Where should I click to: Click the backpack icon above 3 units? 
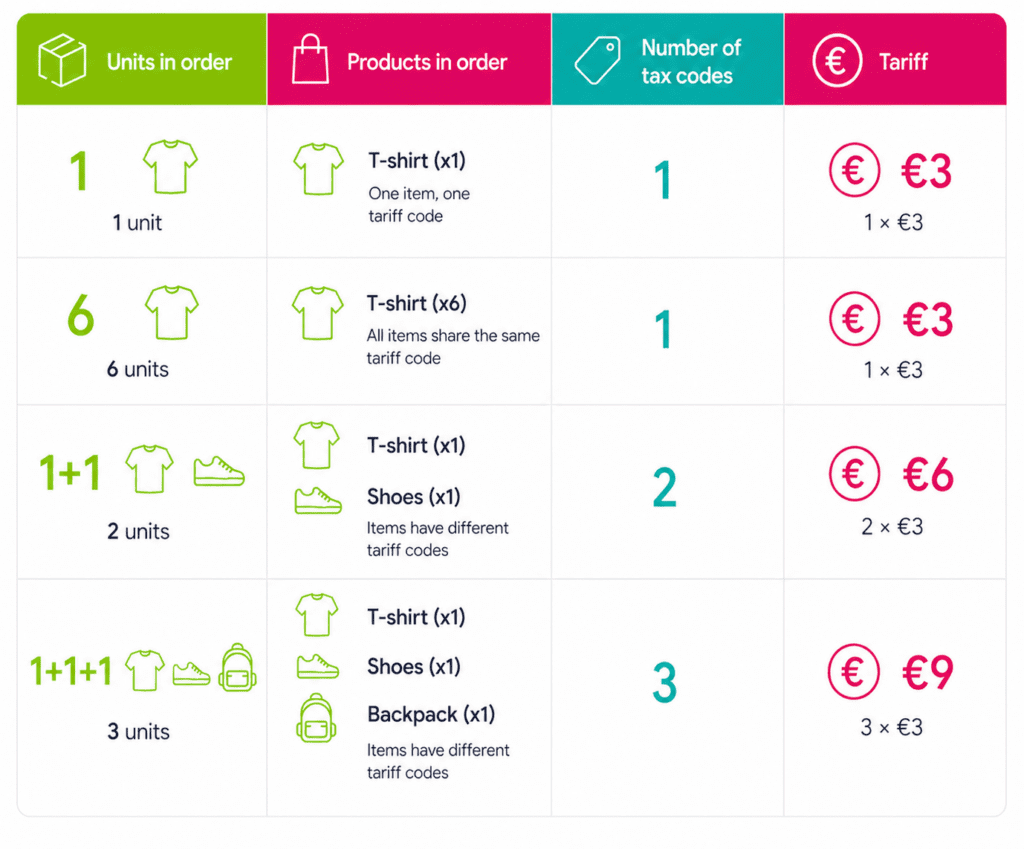tap(237, 667)
